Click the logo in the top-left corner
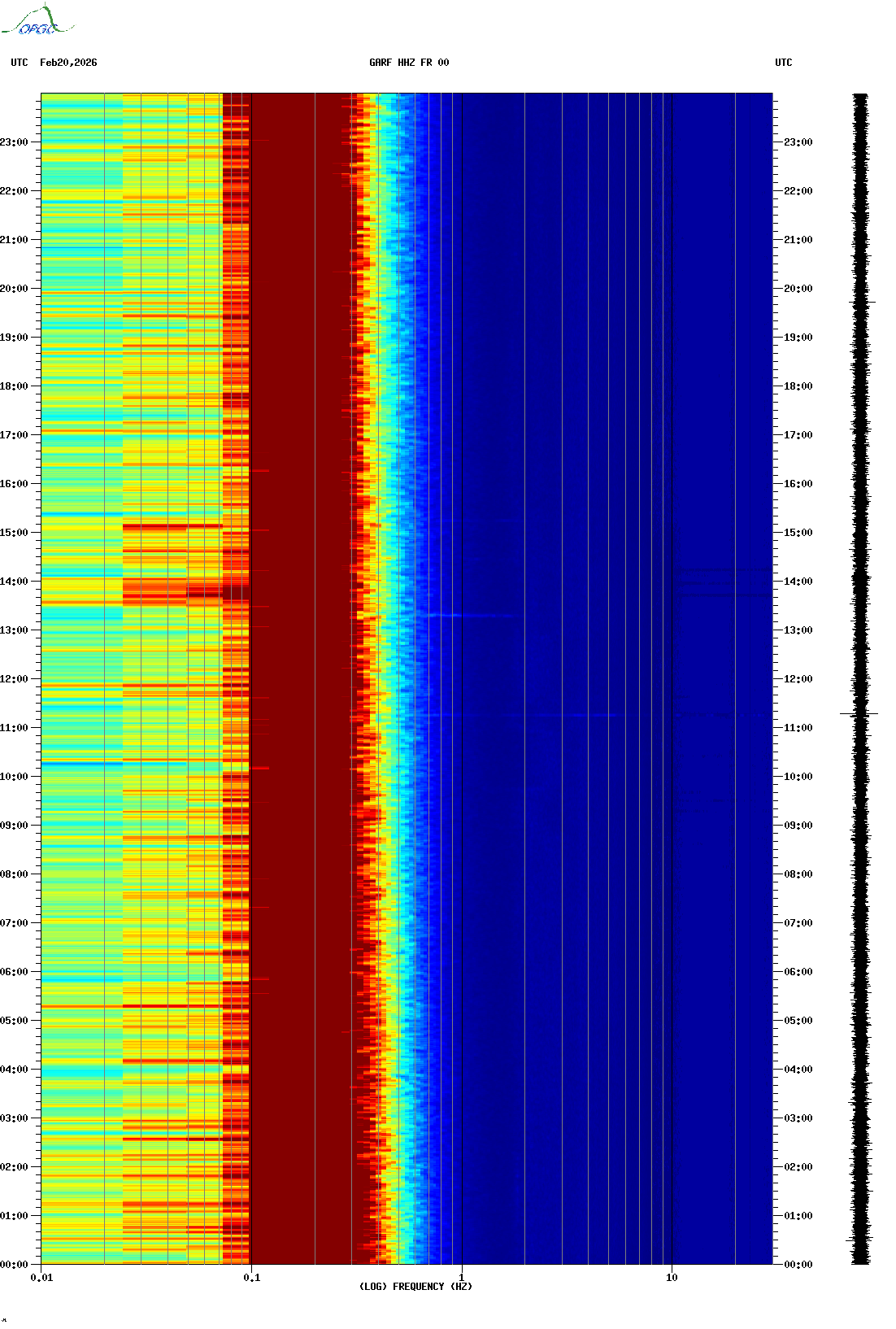The image size is (896, 1329). (37, 21)
